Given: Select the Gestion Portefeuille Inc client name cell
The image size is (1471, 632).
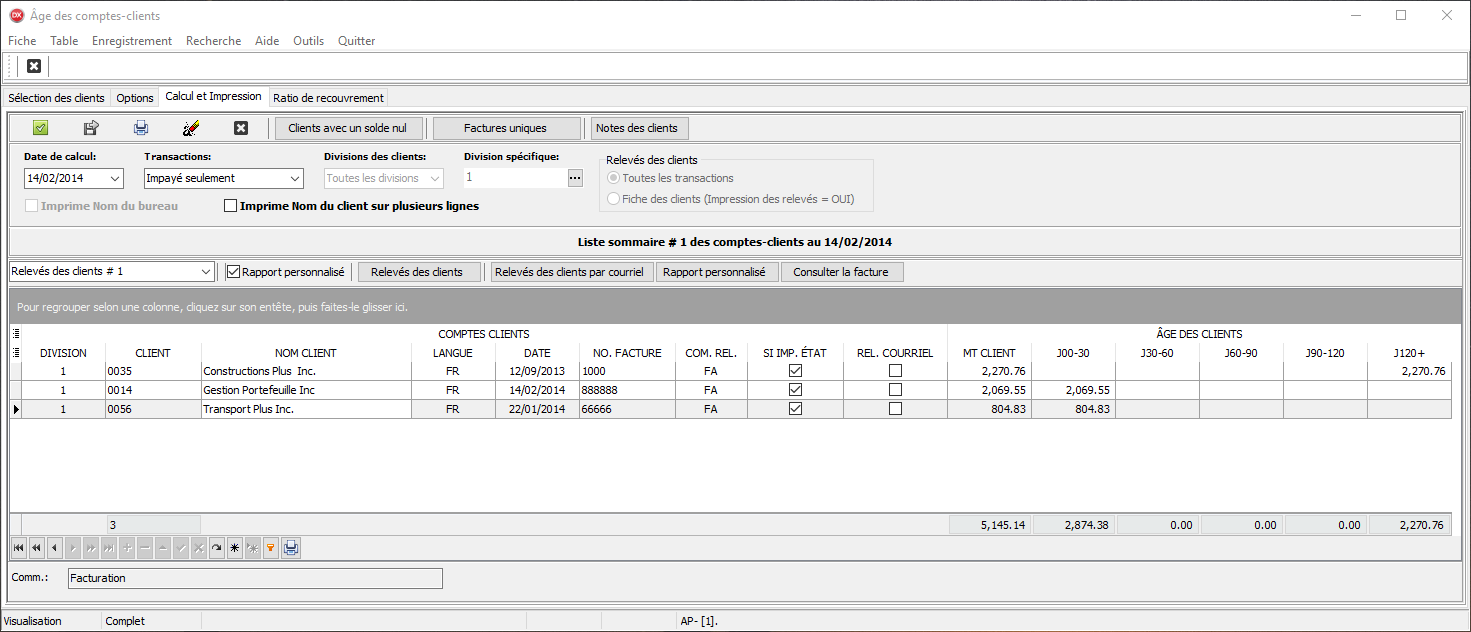Looking at the screenshot, I should tap(306, 390).
